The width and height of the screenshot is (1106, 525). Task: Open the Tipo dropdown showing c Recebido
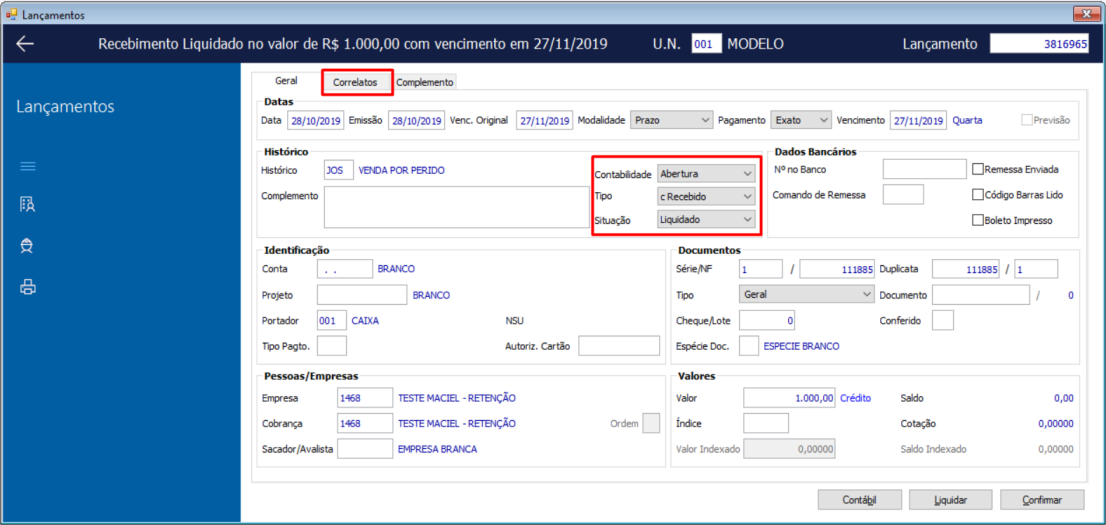pos(706,196)
